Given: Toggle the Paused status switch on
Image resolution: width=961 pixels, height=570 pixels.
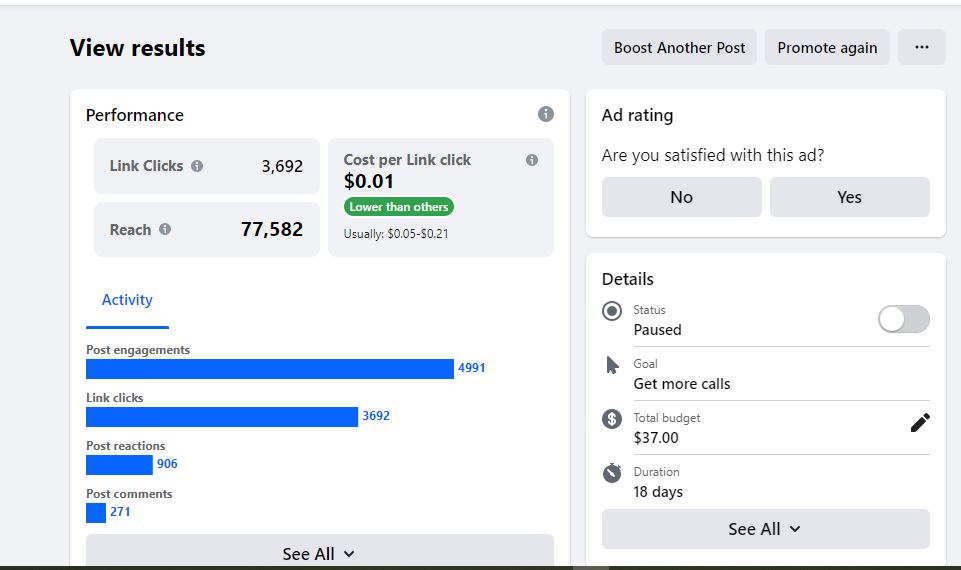Looking at the screenshot, I should (x=903, y=319).
